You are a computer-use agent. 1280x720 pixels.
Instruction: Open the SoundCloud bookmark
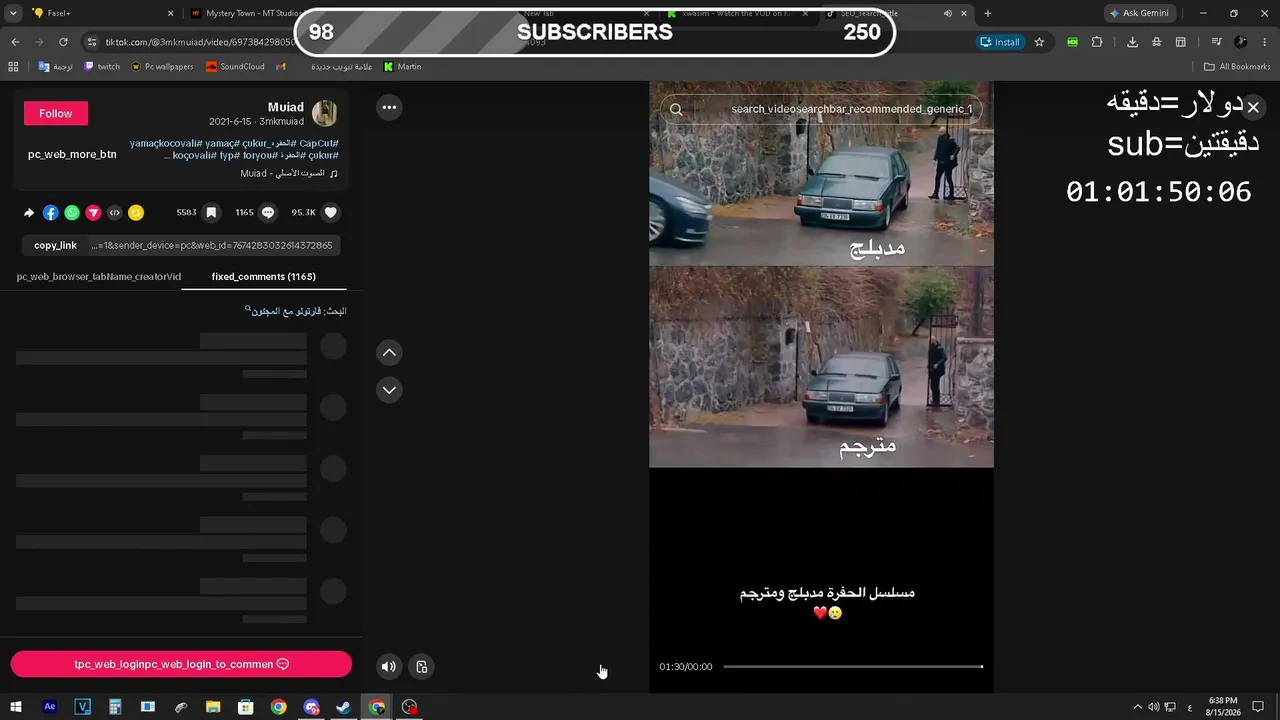[x=235, y=67]
